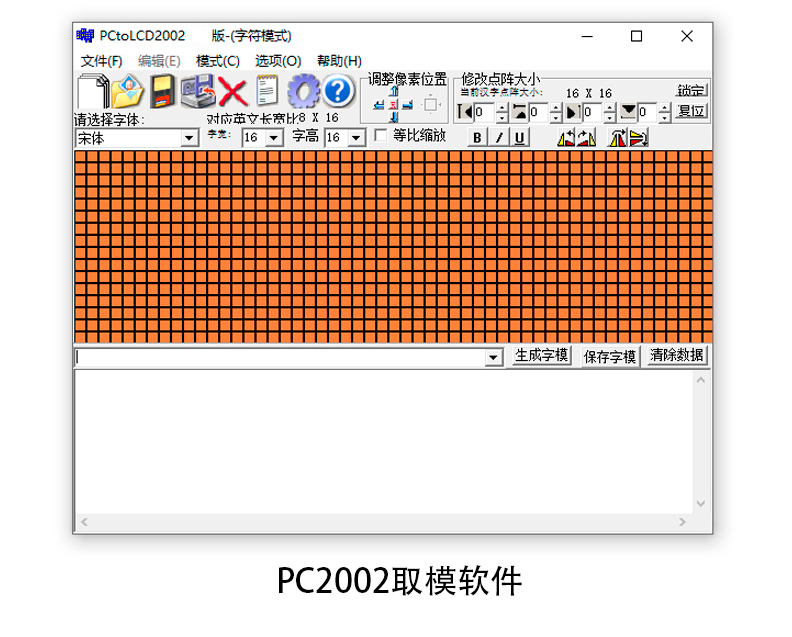Click the horizontal scrollbar right arrow
Viewport: 792px width, 637px height.
682,522
